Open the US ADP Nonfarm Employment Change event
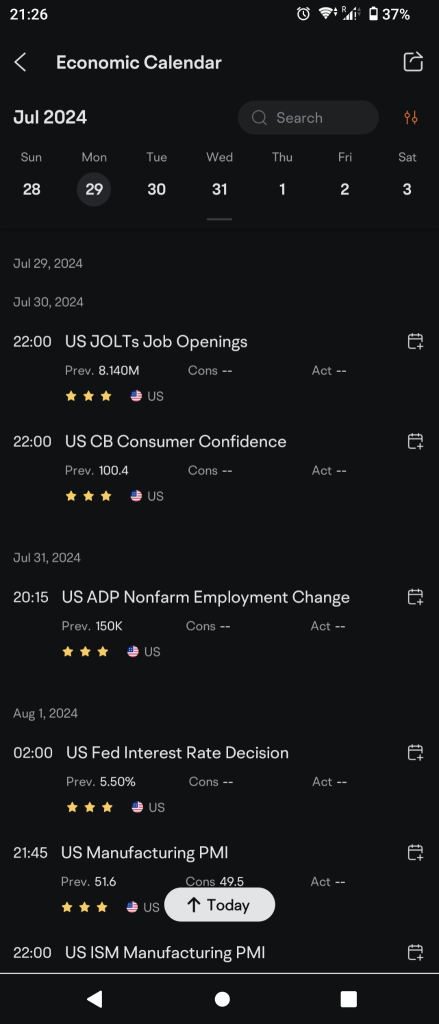 pos(206,598)
